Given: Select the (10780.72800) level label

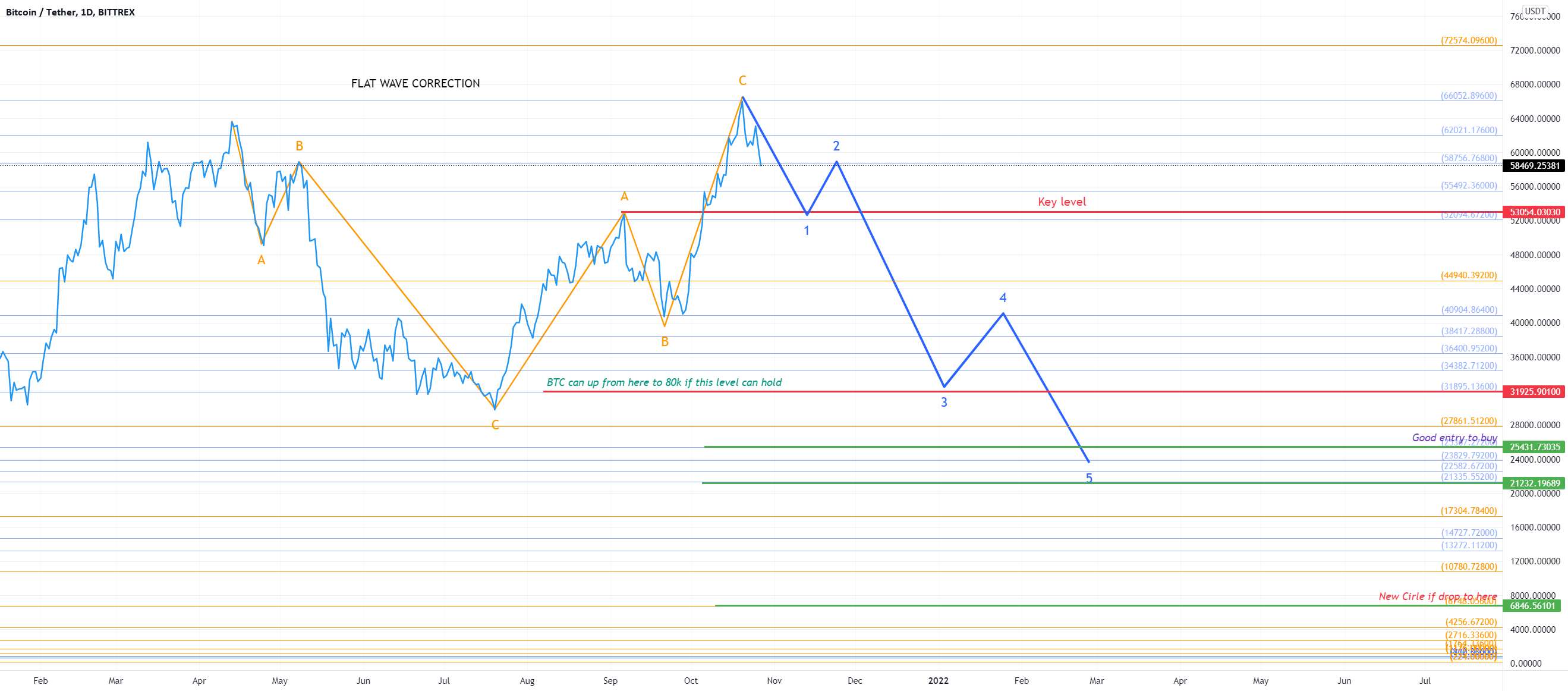Looking at the screenshot, I should [1469, 566].
